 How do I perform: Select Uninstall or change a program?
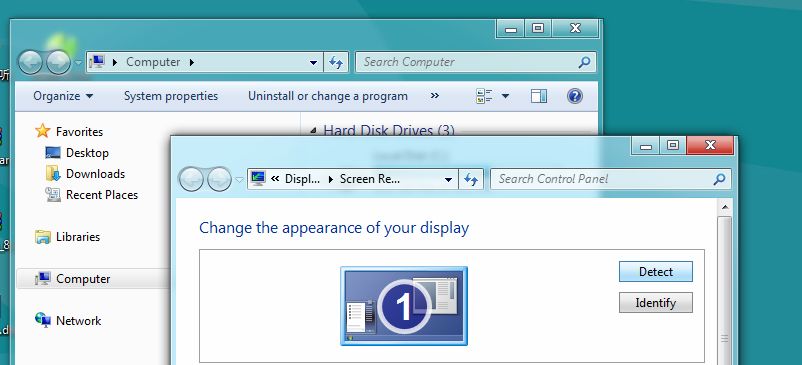(328, 96)
